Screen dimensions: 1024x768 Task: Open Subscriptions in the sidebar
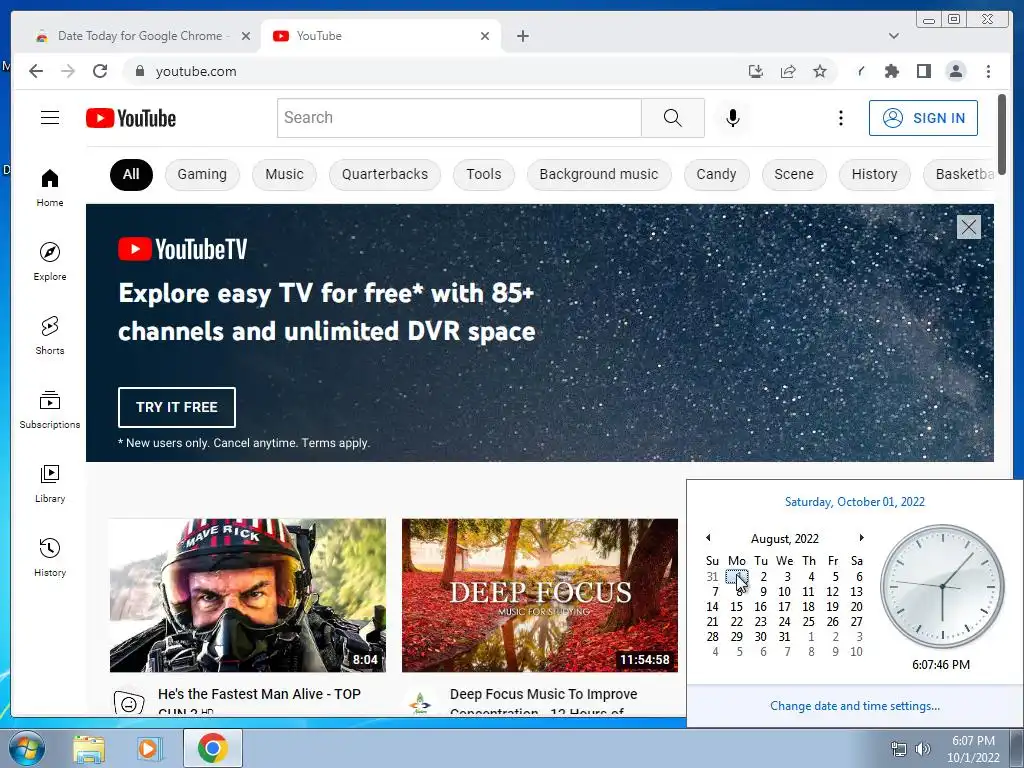(x=50, y=409)
